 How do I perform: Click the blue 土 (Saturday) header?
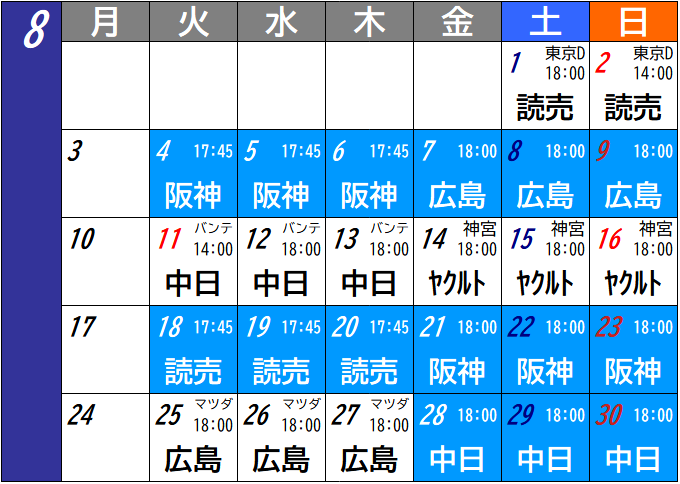pyautogui.click(x=545, y=22)
